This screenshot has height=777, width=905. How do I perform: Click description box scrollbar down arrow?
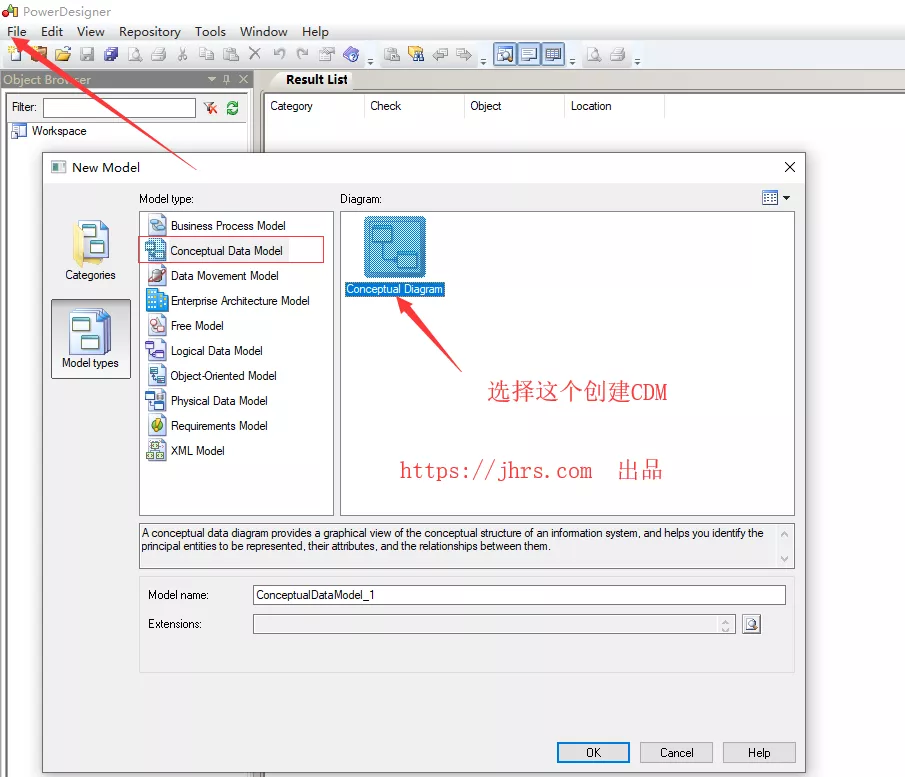point(784,558)
